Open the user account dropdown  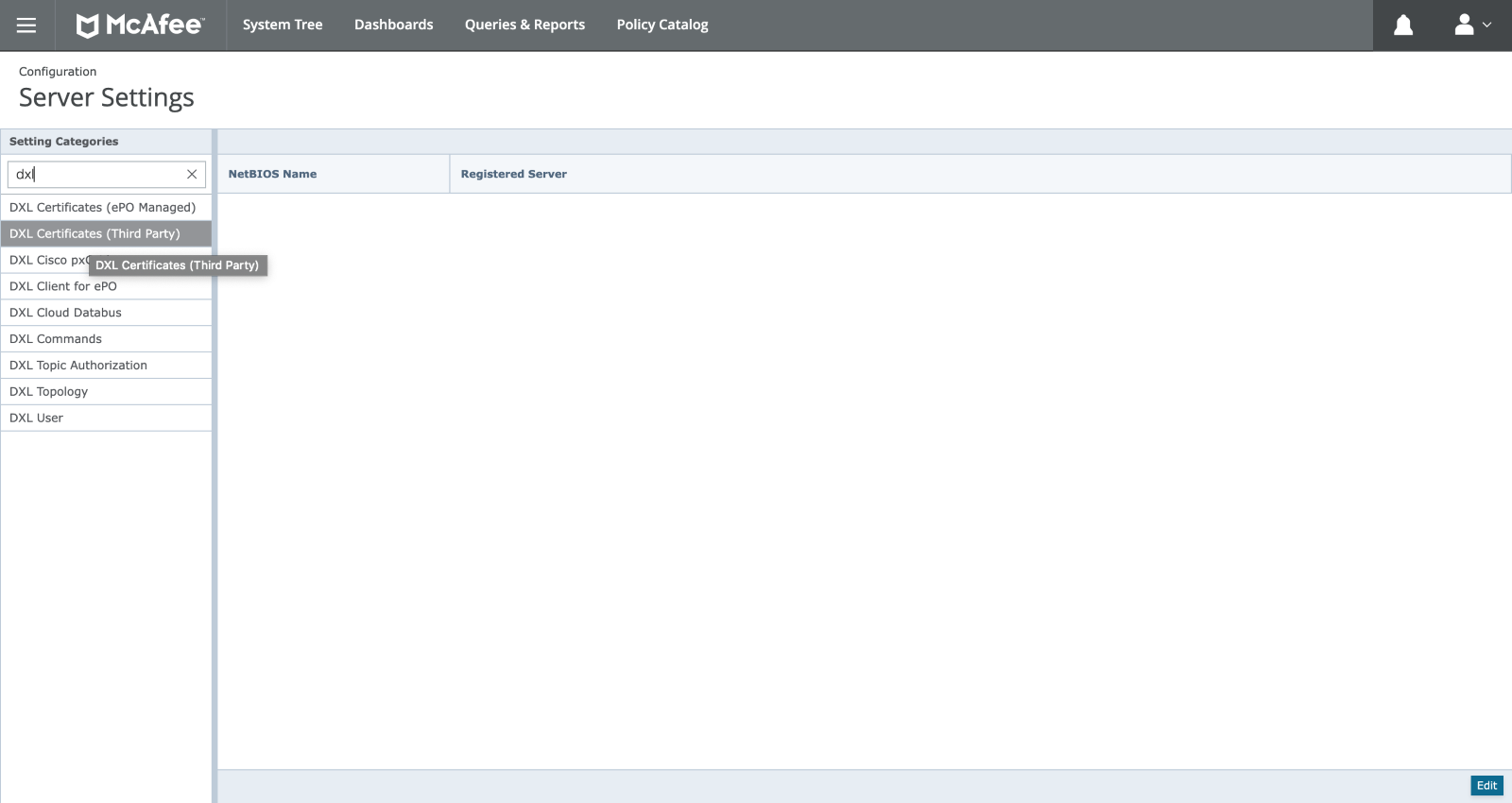tap(1471, 26)
